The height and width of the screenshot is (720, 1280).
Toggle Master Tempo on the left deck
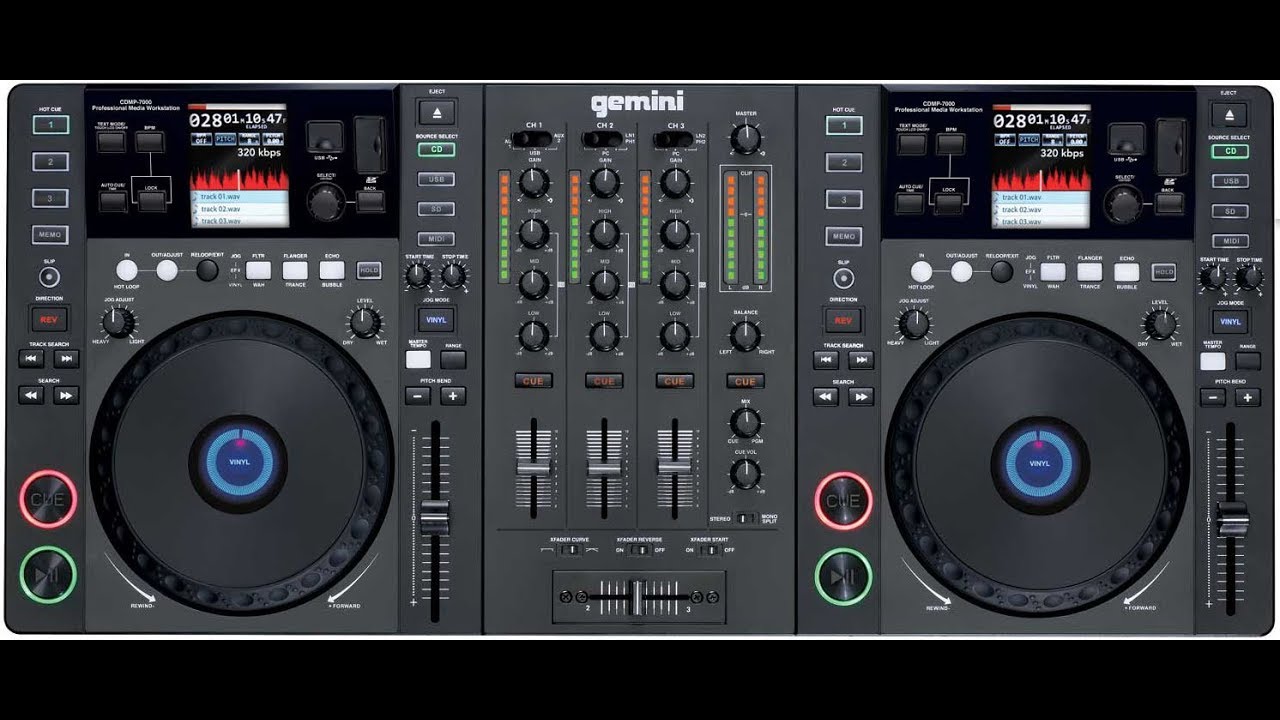click(x=418, y=360)
